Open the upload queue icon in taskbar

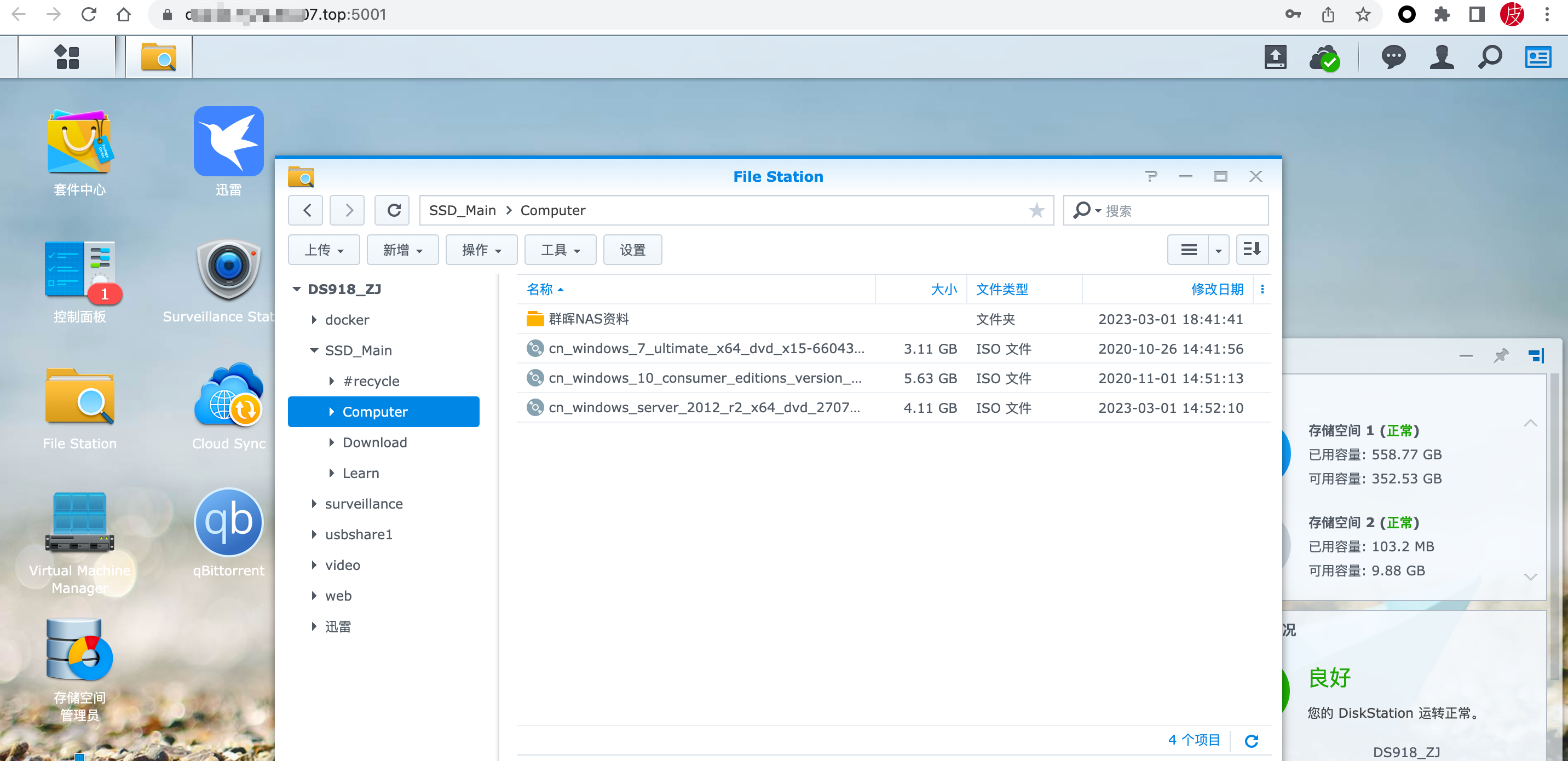(x=1275, y=57)
